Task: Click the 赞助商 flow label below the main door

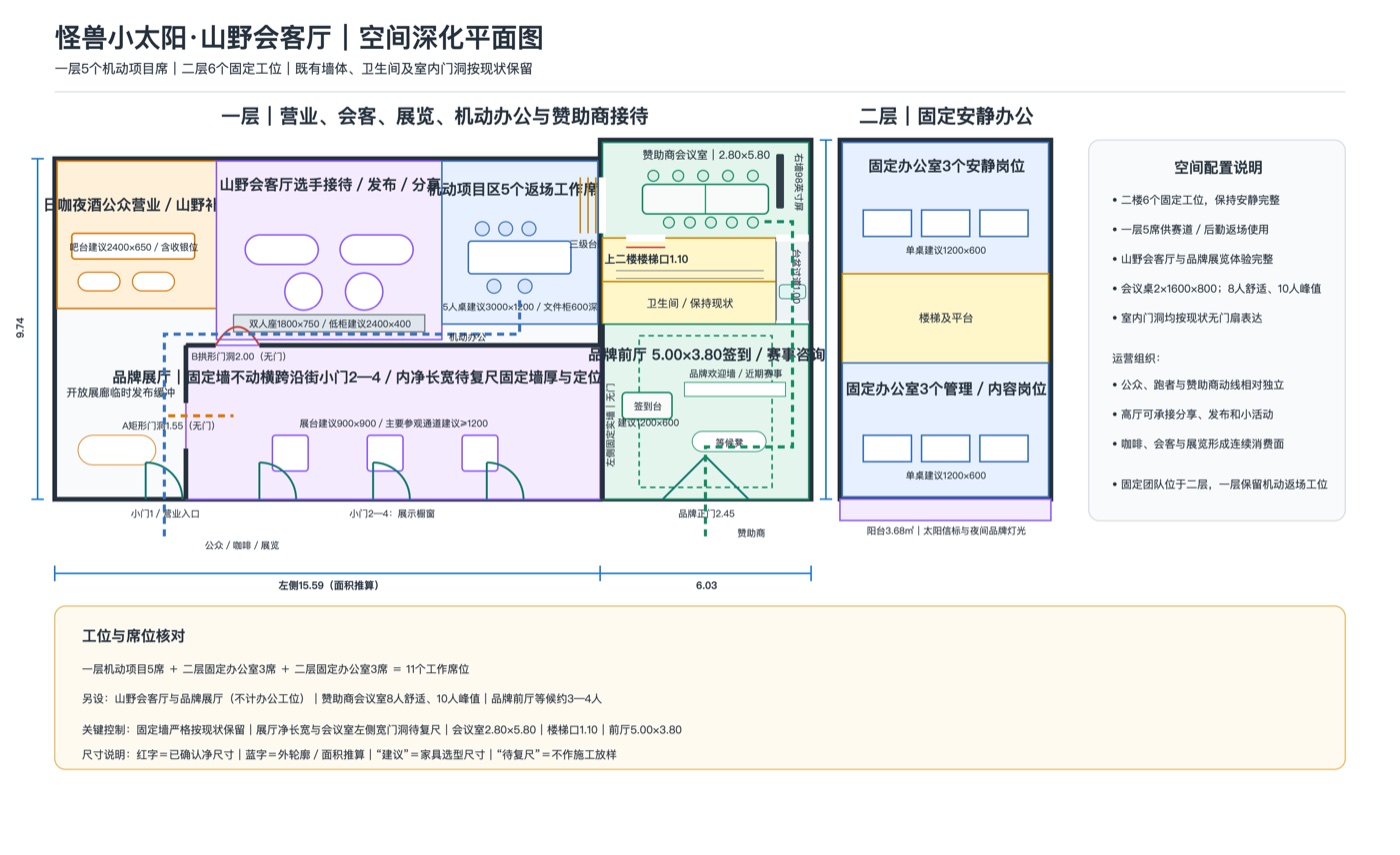Action: (x=751, y=534)
